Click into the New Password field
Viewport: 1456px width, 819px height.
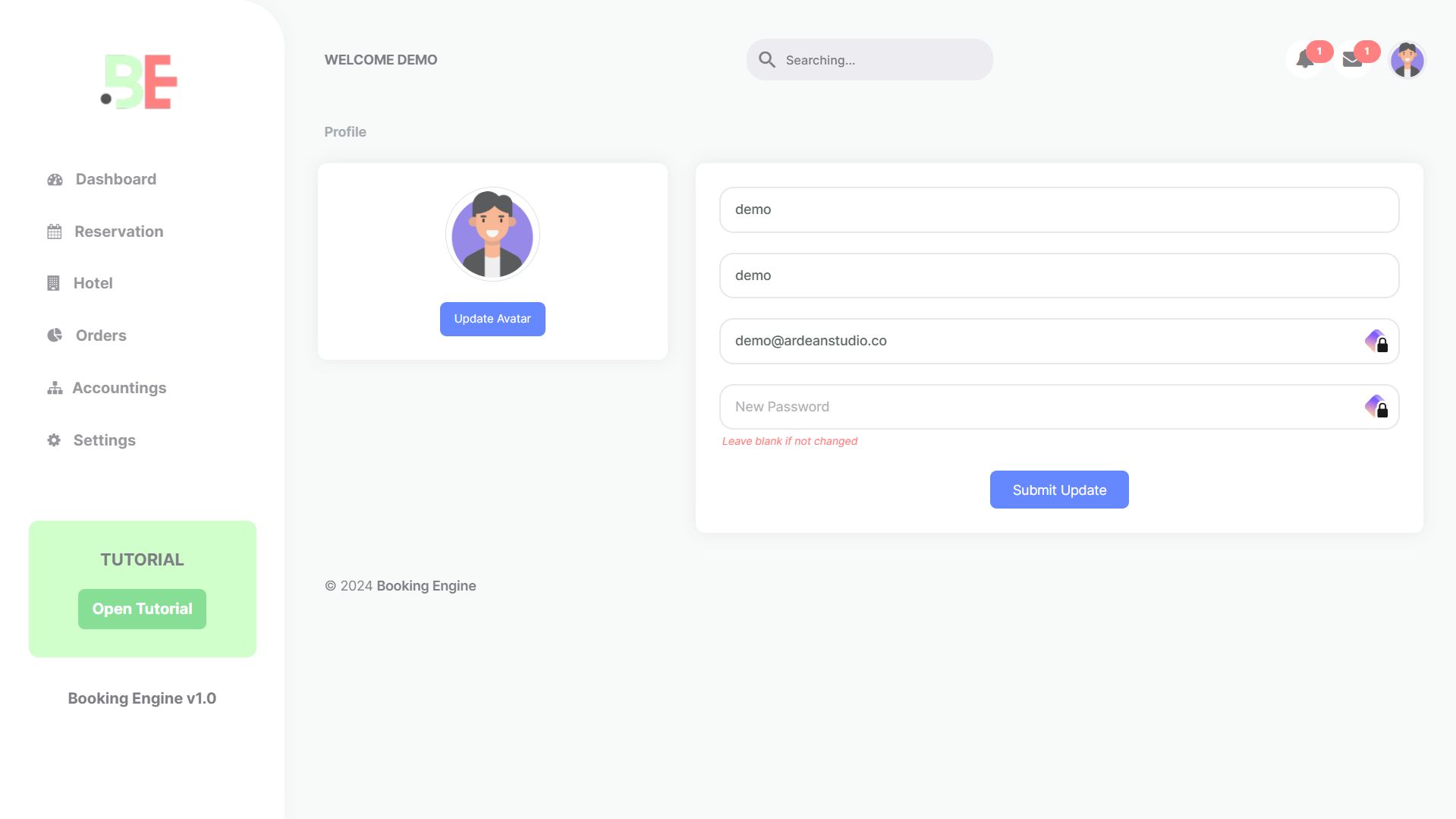(1039, 407)
